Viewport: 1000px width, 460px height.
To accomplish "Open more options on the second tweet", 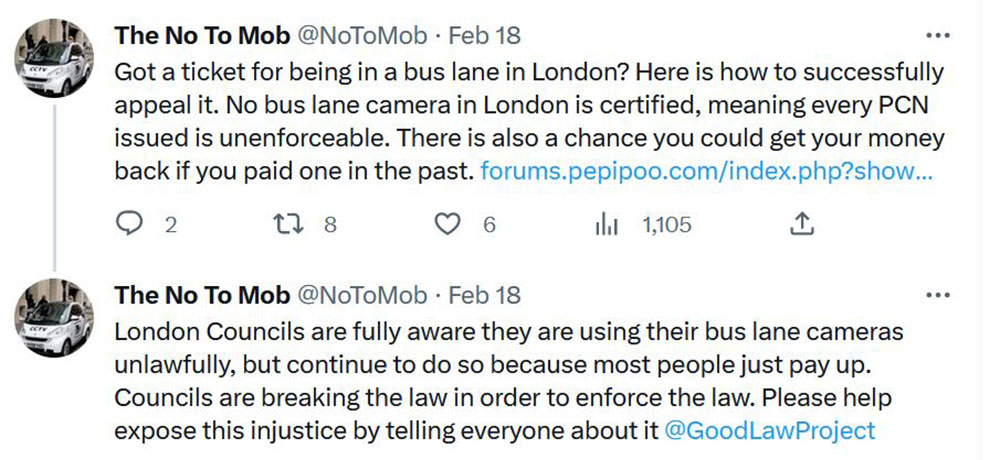I will tap(937, 295).
